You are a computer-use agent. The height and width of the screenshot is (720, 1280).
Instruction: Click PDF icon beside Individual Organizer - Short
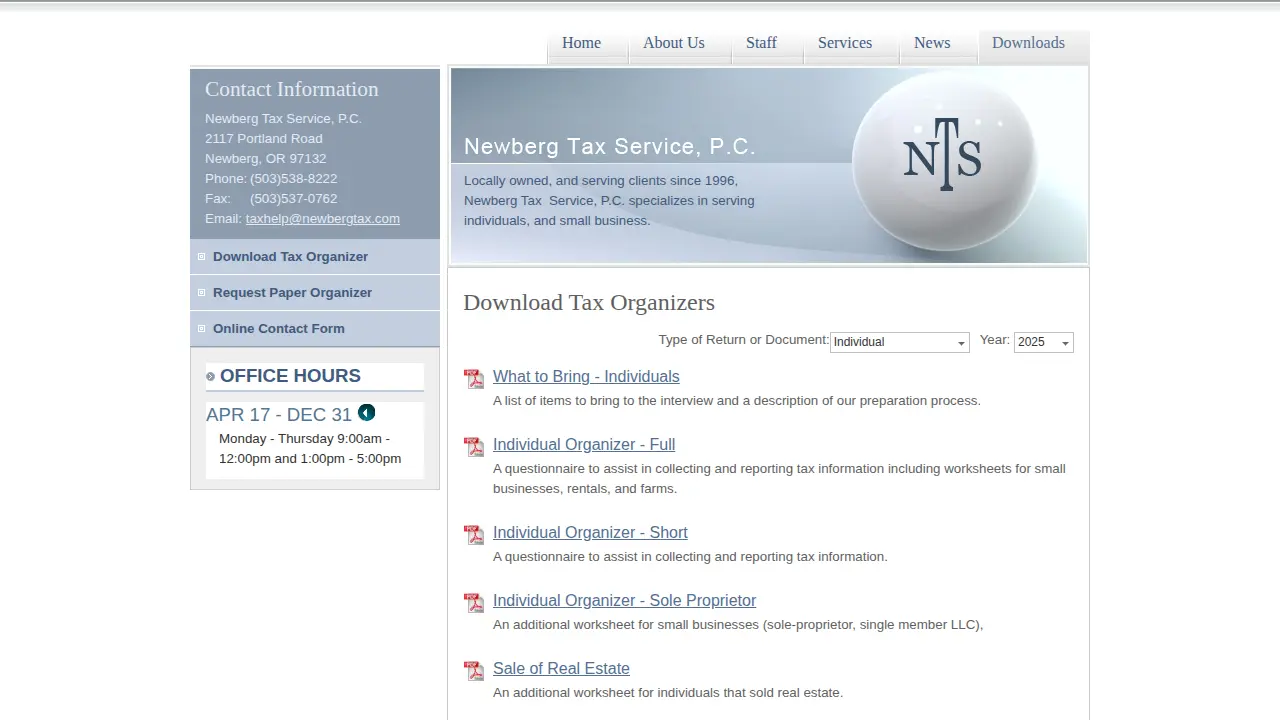(474, 535)
